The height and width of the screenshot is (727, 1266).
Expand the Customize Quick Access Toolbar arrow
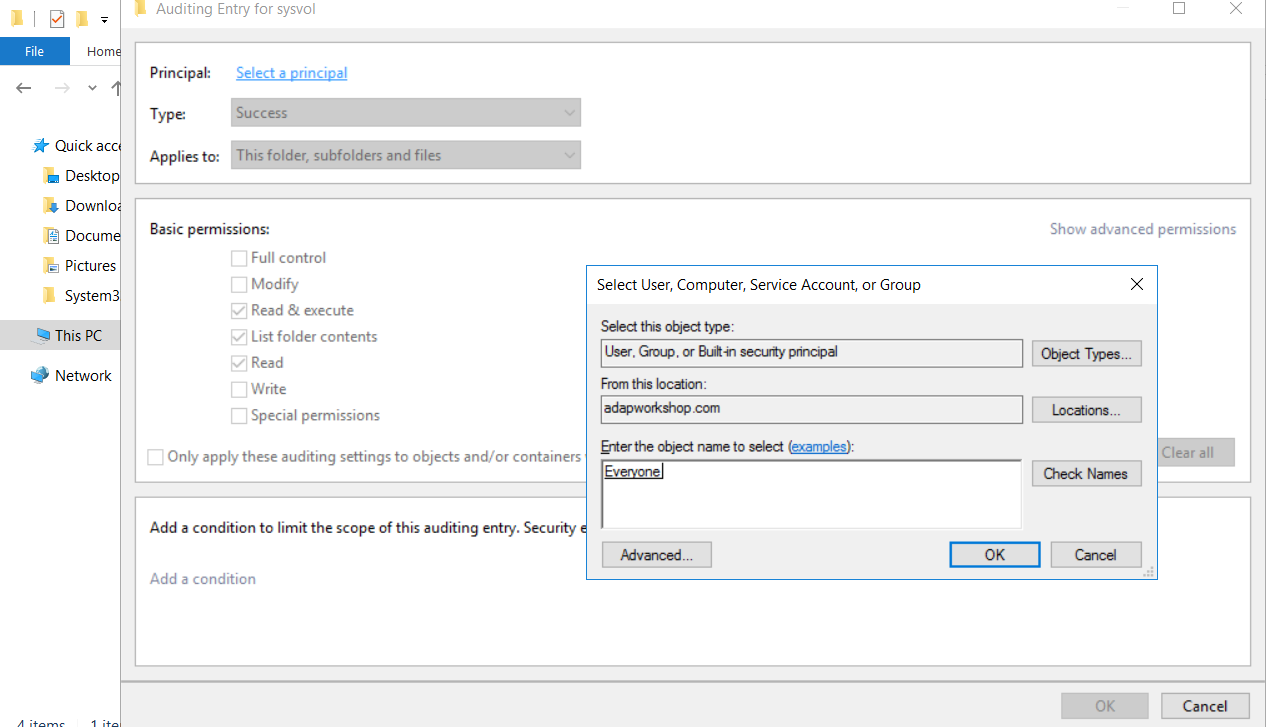tap(104, 18)
